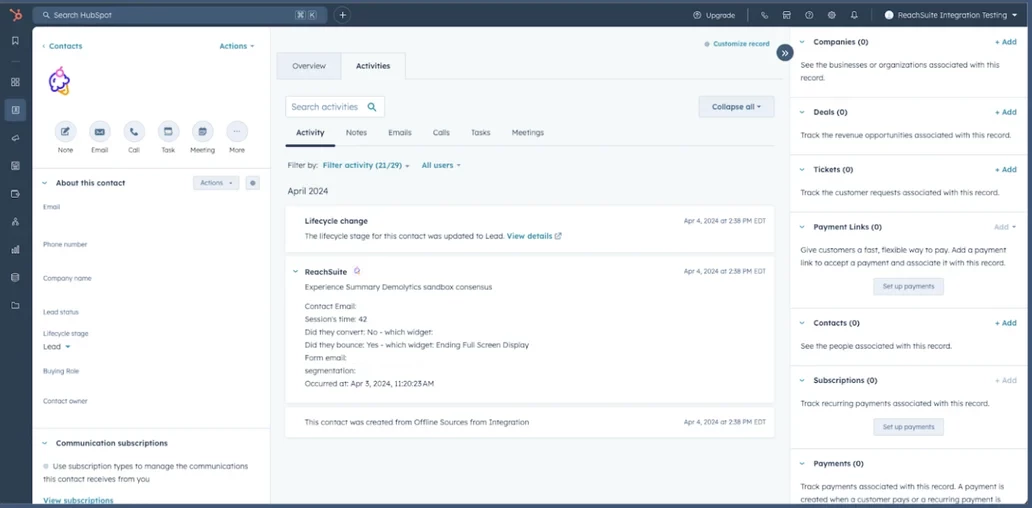
Task: Click Set up payments under Payment Links
Action: pyautogui.click(x=908, y=286)
